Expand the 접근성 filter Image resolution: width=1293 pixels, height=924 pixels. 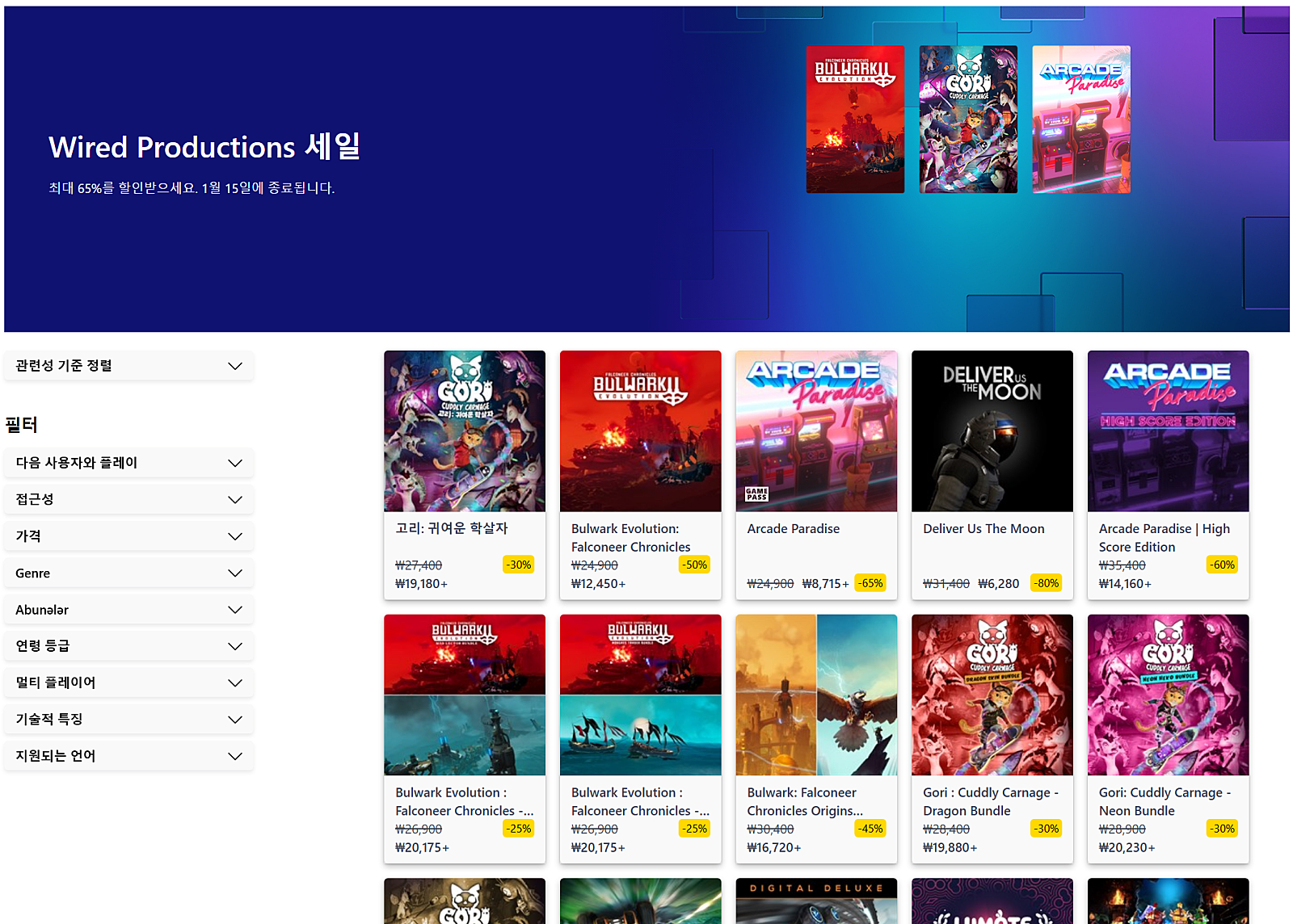tap(128, 499)
